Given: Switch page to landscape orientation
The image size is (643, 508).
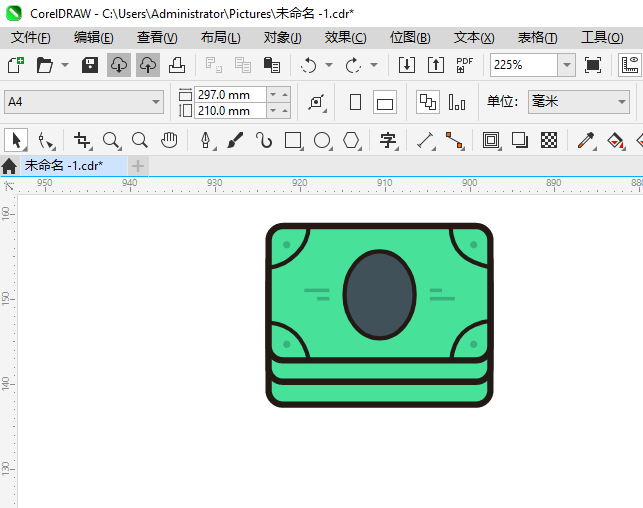Looking at the screenshot, I should tap(385, 102).
